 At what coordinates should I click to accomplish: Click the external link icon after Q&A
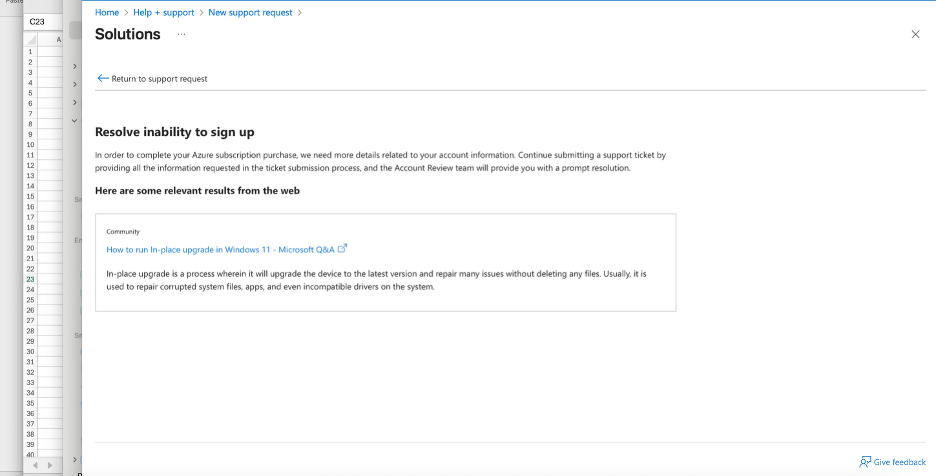(x=342, y=248)
